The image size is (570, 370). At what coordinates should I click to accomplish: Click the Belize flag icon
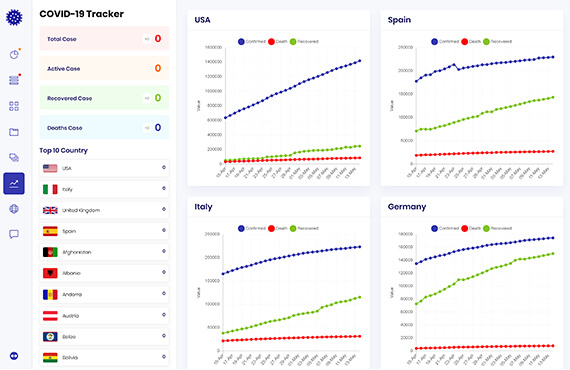pos(50,337)
